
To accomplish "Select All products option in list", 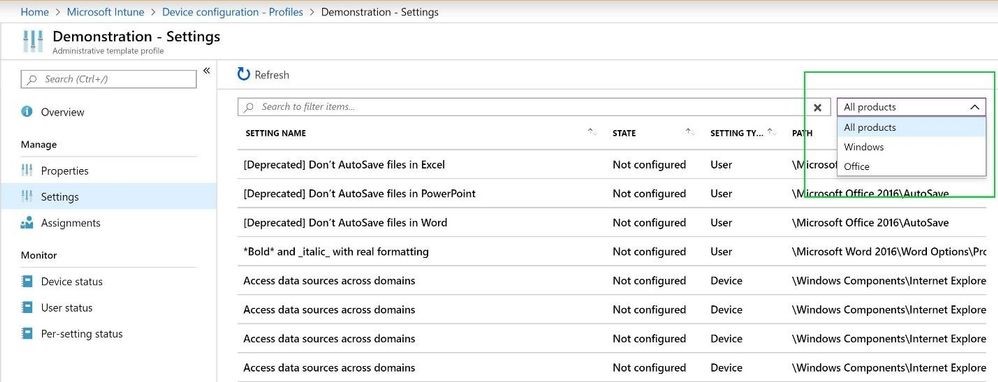I will pos(911,127).
